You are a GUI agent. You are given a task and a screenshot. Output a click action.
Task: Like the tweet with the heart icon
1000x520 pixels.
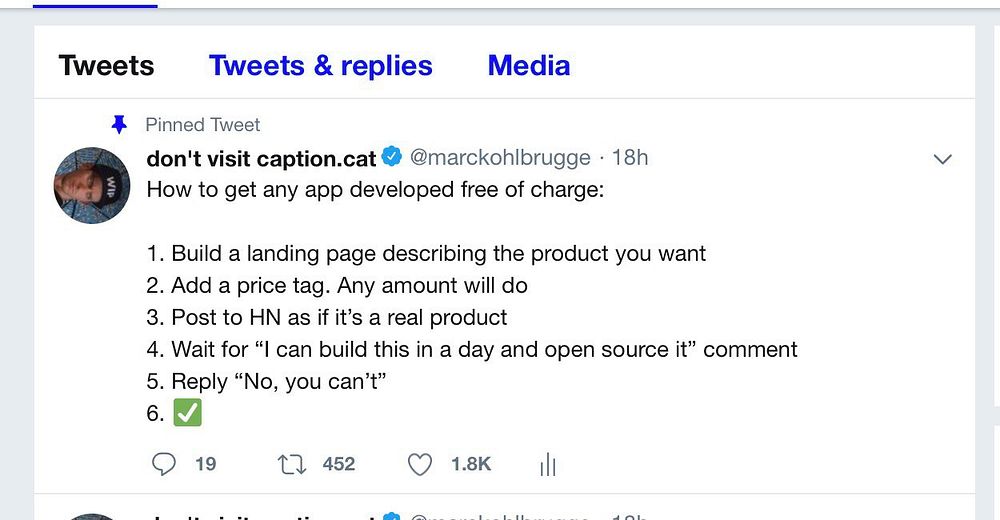[420, 464]
